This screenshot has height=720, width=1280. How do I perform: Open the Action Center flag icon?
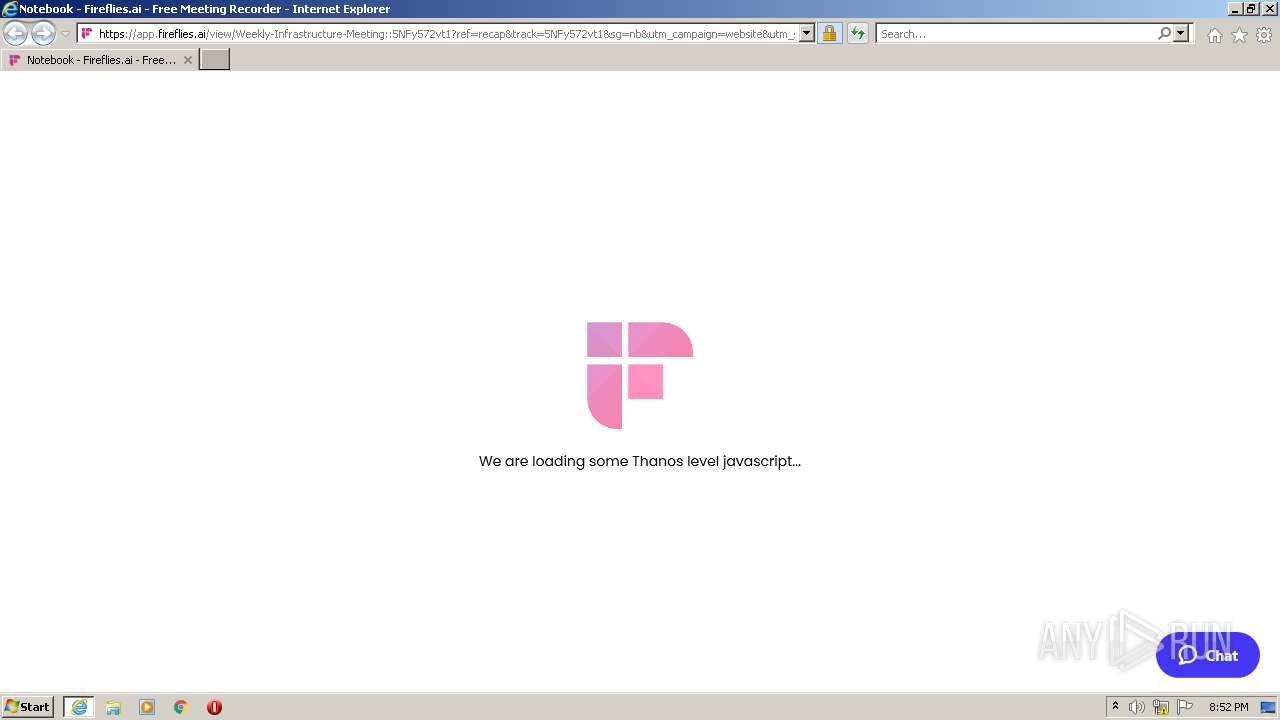pyautogui.click(x=1185, y=707)
